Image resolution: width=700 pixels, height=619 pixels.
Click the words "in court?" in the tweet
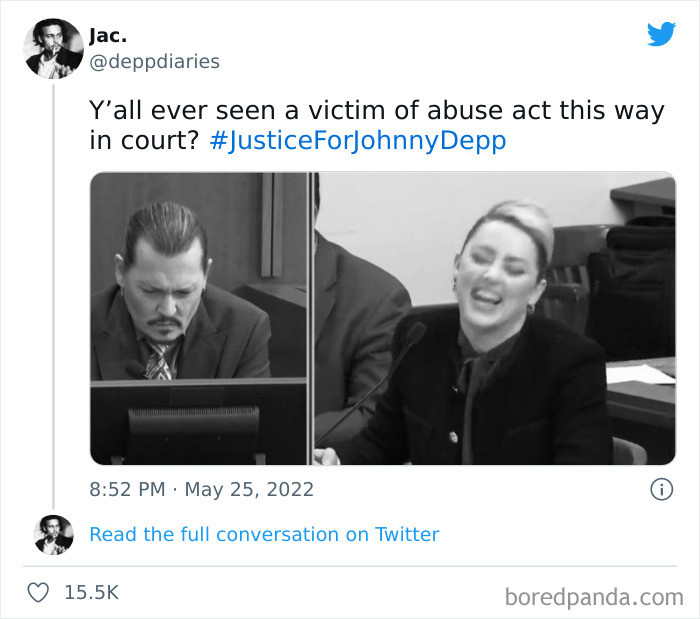click(144, 141)
